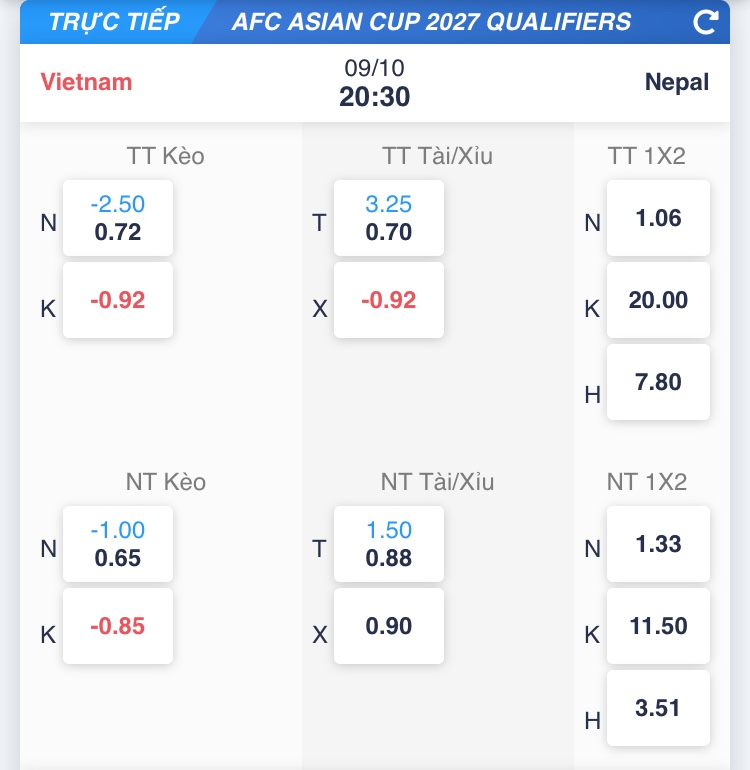This screenshot has width=750, height=770.
Task: Bet NT 1X2 home win 1.33
Action: [x=658, y=544]
